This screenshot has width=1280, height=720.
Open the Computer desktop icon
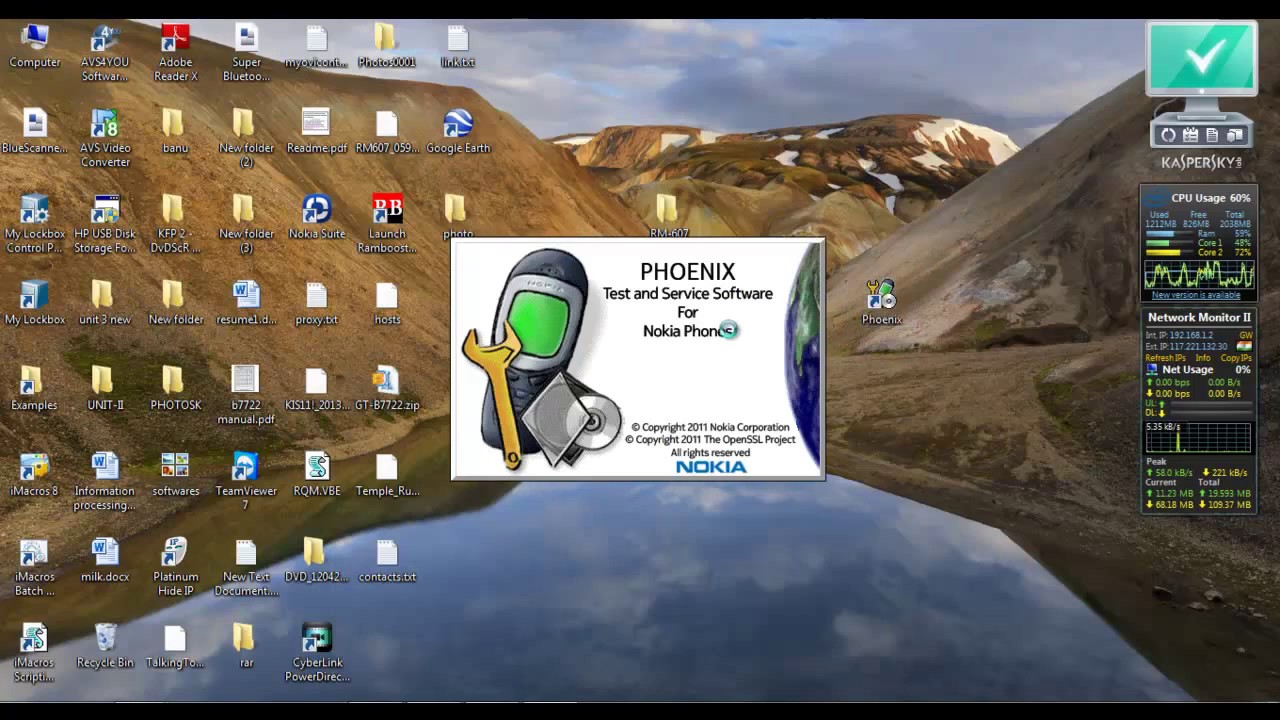pyautogui.click(x=35, y=46)
